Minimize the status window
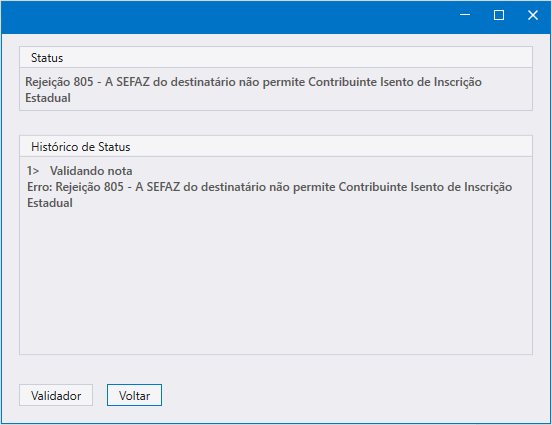The width and height of the screenshot is (552, 425). click(465, 15)
